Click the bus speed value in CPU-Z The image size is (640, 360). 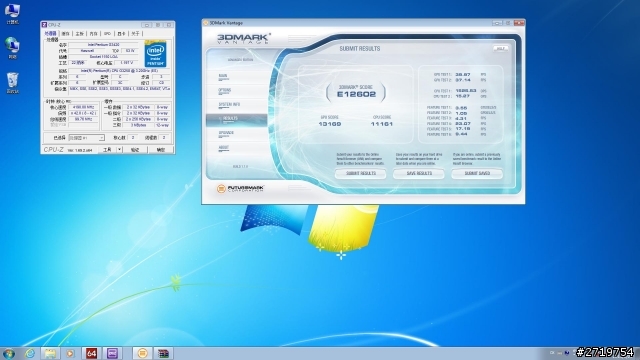pyautogui.click(x=83, y=119)
